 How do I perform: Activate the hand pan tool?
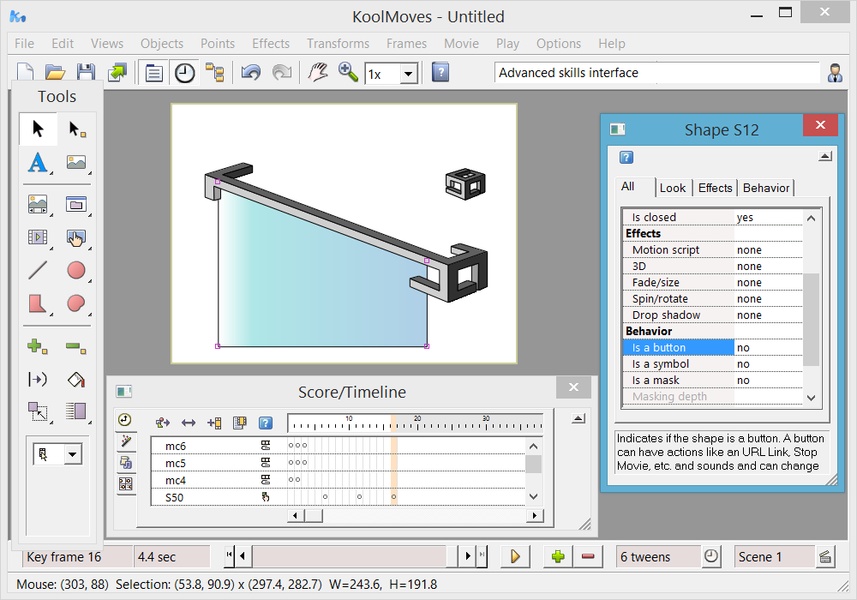click(317, 73)
